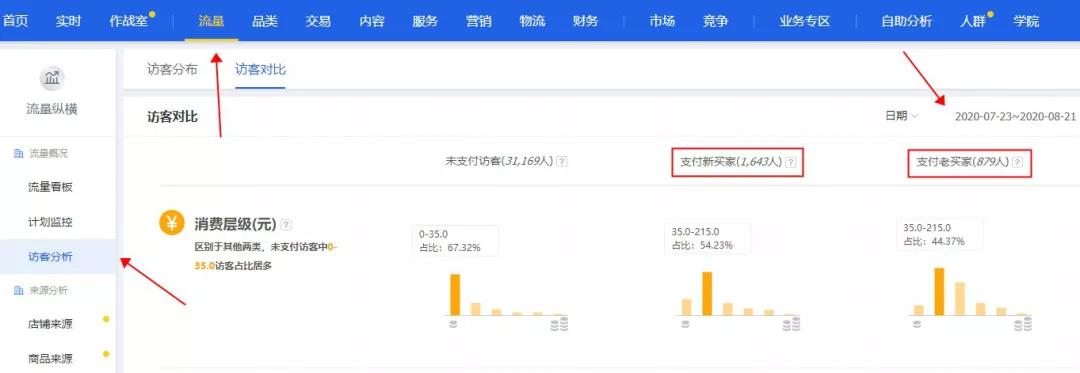The height and width of the screenshot is (373, 1080).
Task: Open 自助分析 in top navigation
Action: coord(906,21)
